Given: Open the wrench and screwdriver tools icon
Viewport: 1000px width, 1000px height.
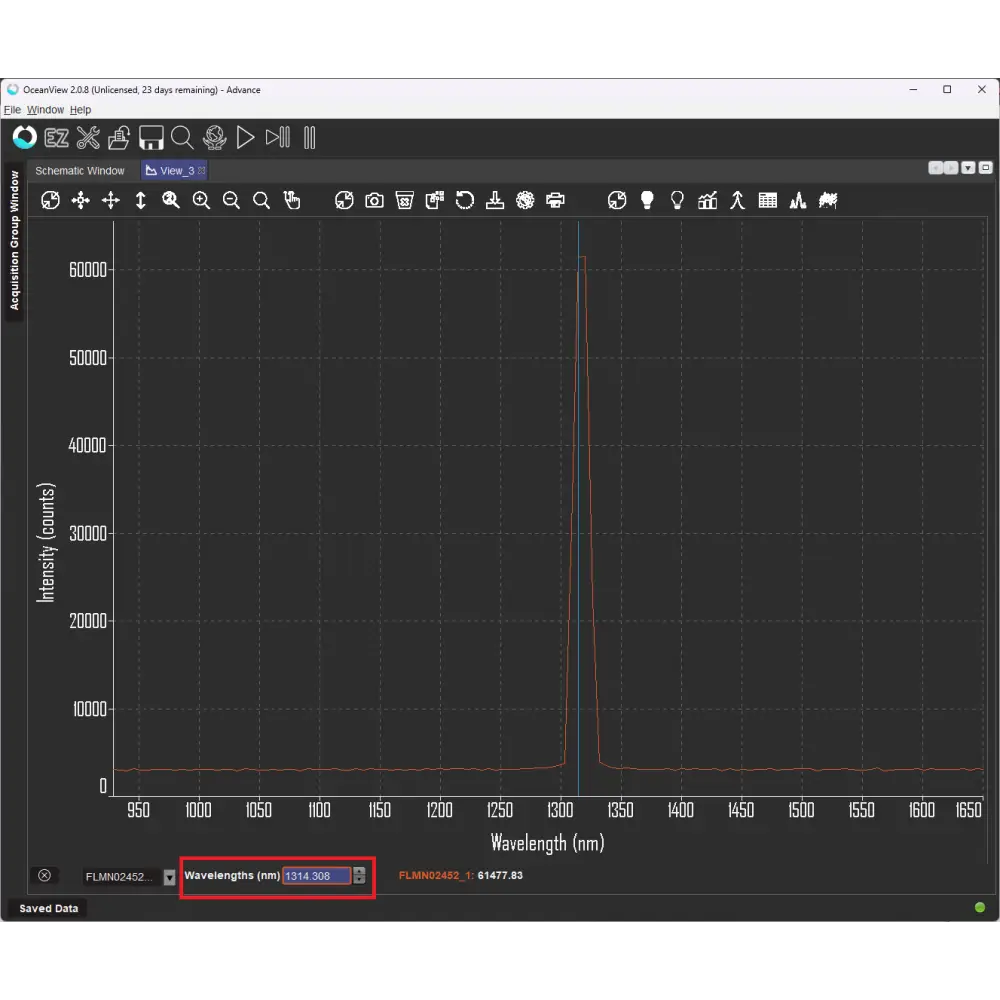Looking at the screenshot, I should pyautogui.click(x=88, y=138).
